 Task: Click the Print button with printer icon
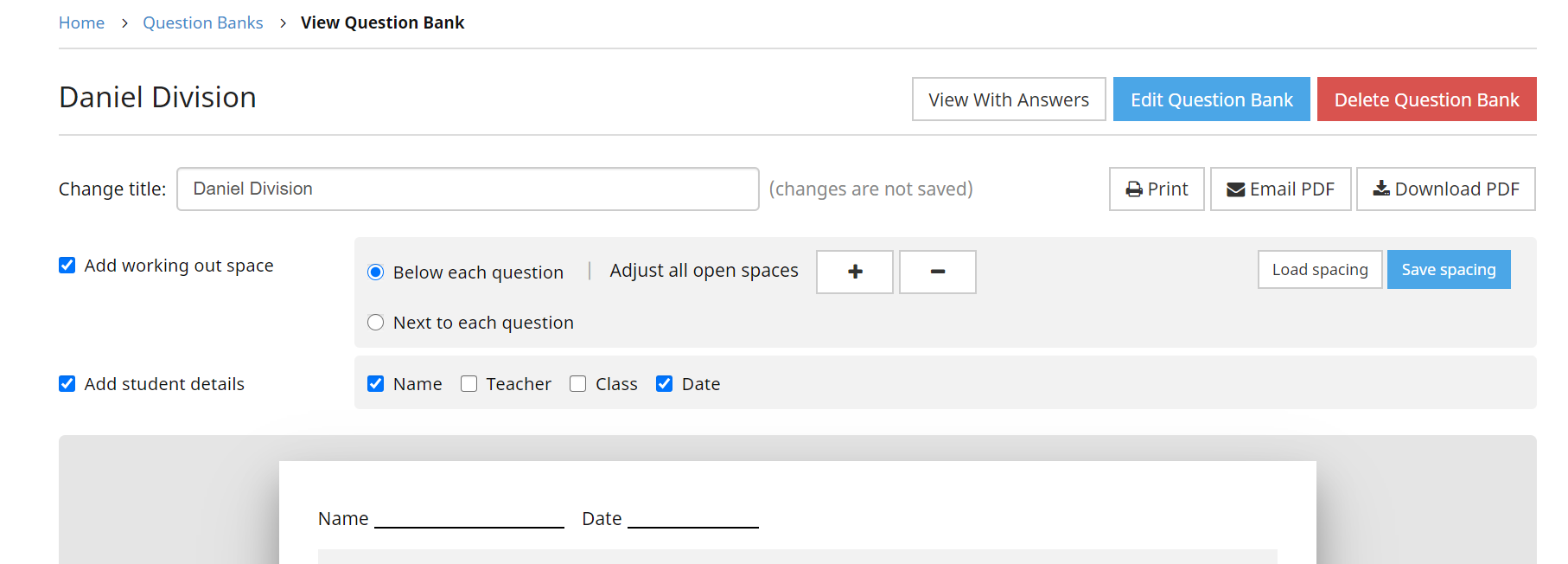pos(1156,189)
